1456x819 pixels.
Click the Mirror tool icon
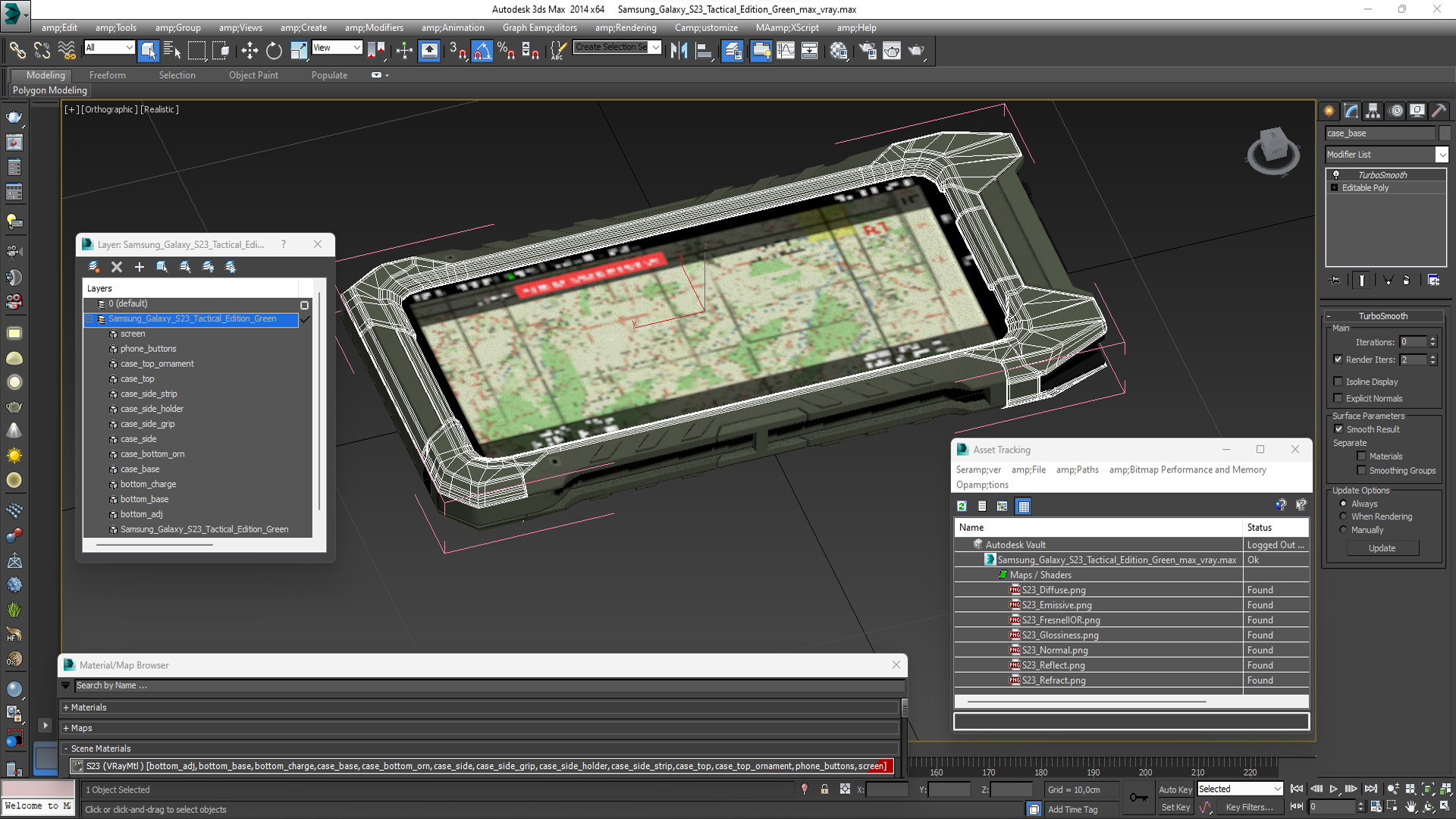click(679, 51)
